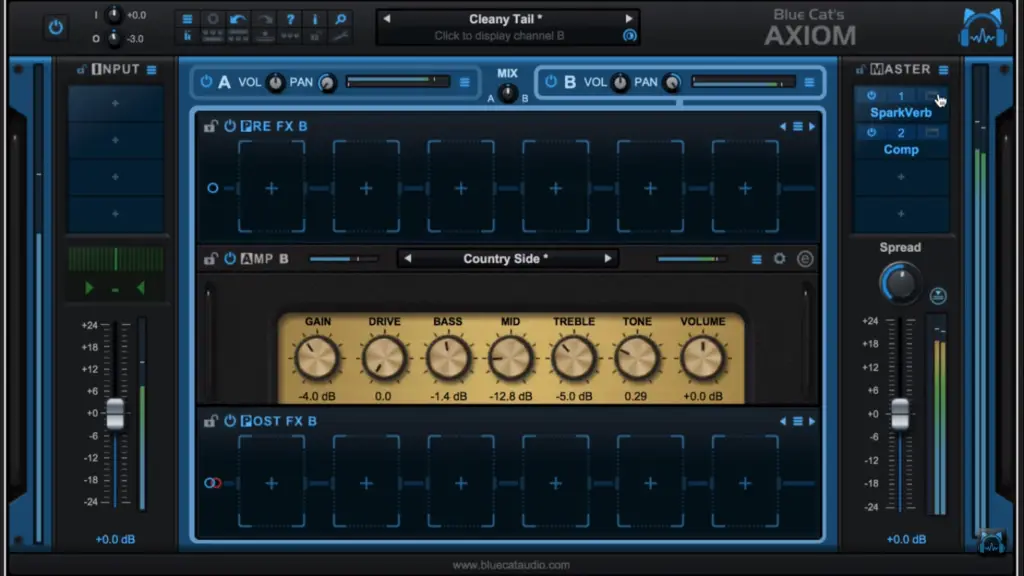Open Post FX B menu icon
The image size is (1024, 576).
tap(797, 422)
